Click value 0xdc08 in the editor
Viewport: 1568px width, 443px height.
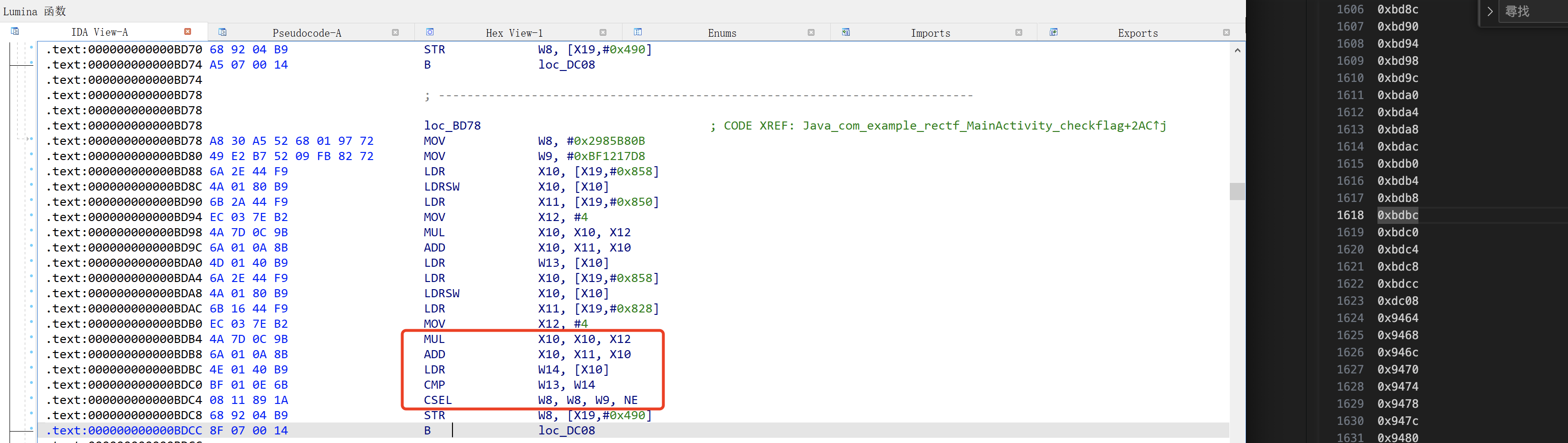1397,301
